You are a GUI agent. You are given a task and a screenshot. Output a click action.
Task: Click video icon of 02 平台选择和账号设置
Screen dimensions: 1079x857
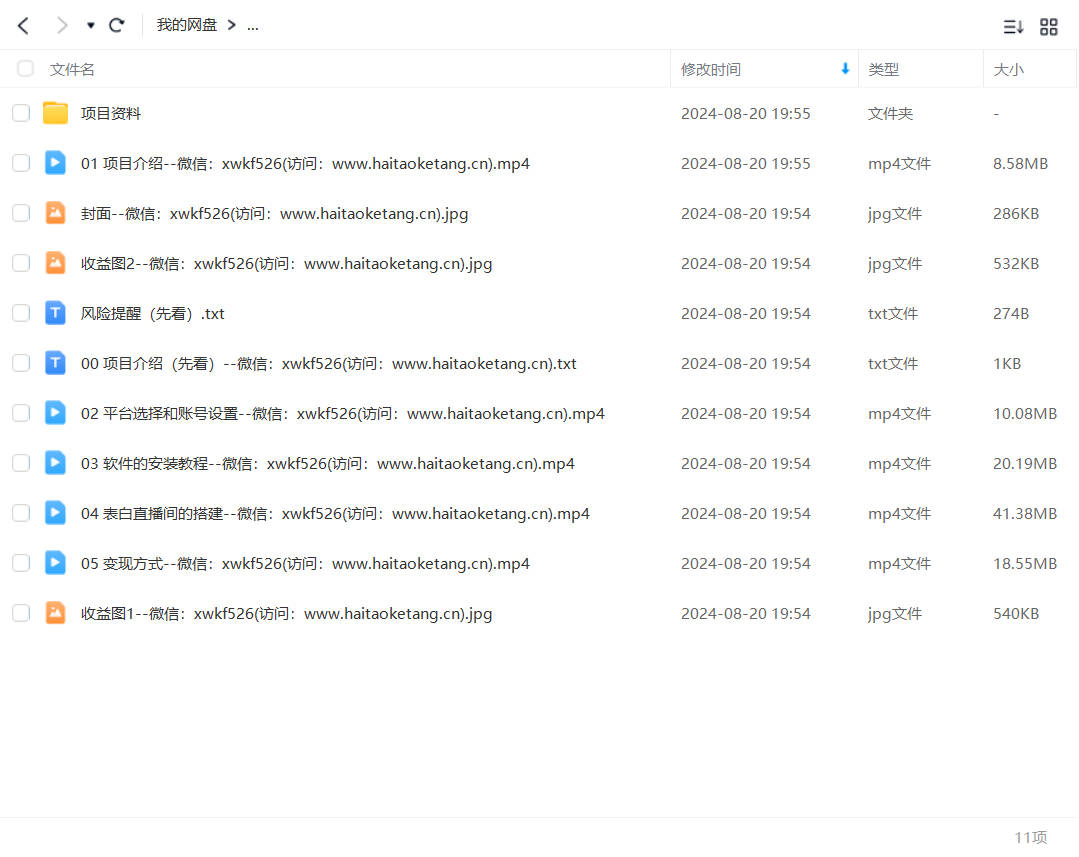pyautogui.click(x=55, y=413)
